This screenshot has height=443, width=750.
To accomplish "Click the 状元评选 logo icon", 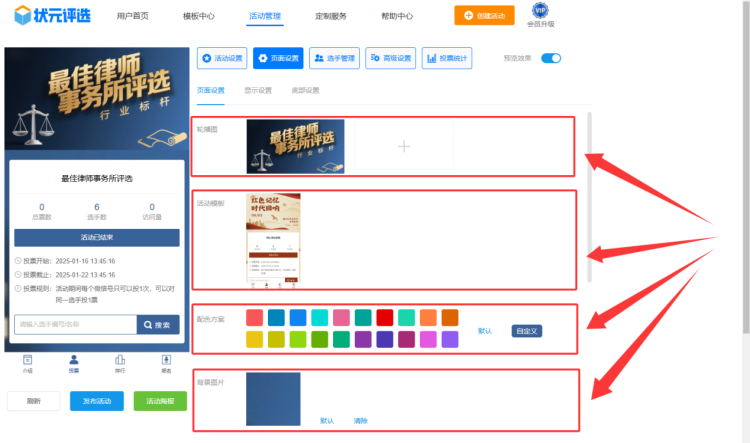I will point(20,16).
